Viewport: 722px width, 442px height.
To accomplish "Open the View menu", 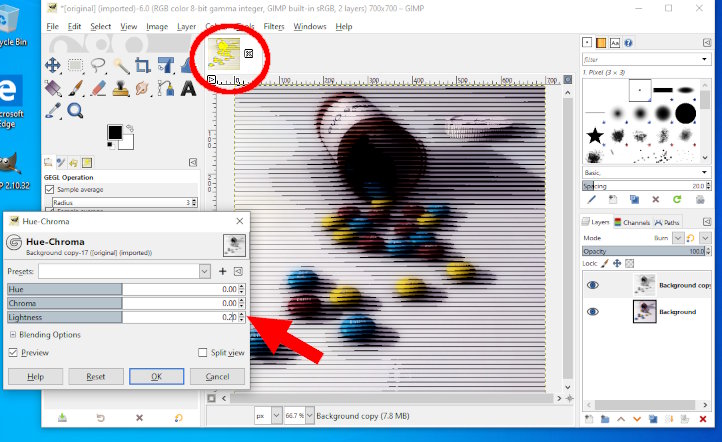I will click(x=128, y=27).
